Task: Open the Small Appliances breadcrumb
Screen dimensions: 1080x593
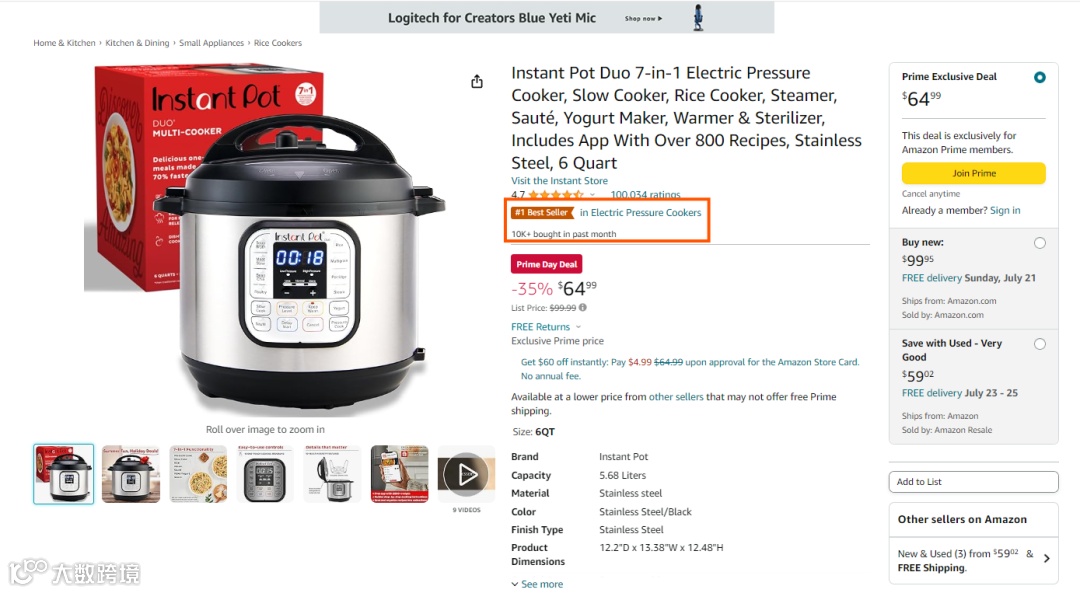Action: point(211,43)
